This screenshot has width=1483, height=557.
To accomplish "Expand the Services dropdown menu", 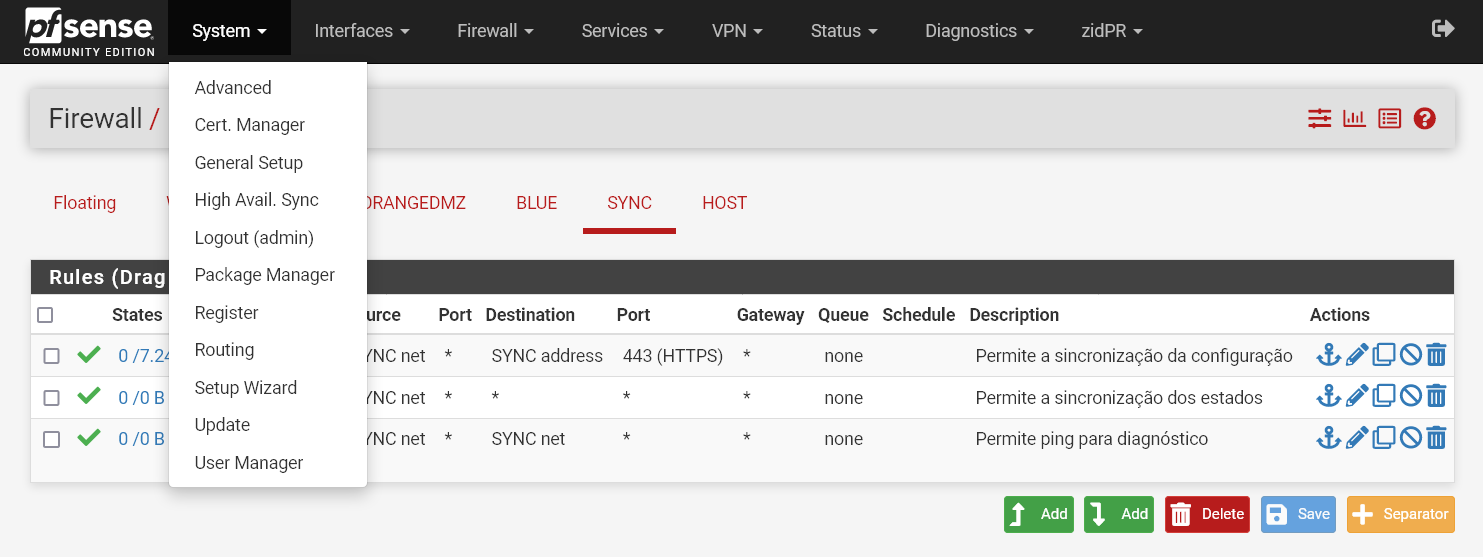I will [623, 31].
